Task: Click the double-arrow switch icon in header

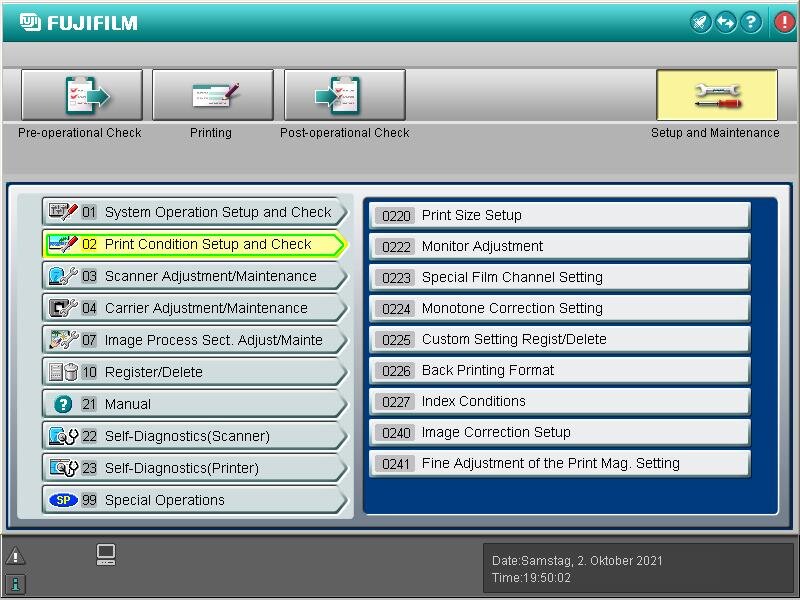Action: [726, 23]
